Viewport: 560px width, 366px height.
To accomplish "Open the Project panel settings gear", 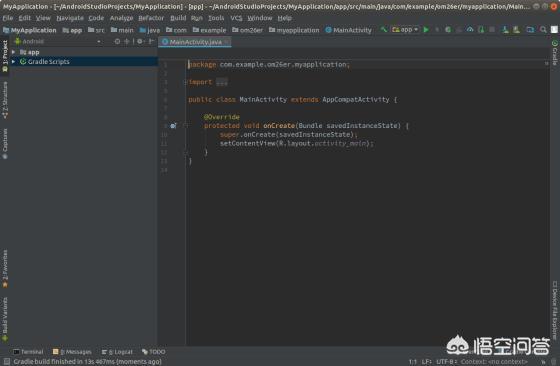I will pyautogui.click(x=140, y=41).
